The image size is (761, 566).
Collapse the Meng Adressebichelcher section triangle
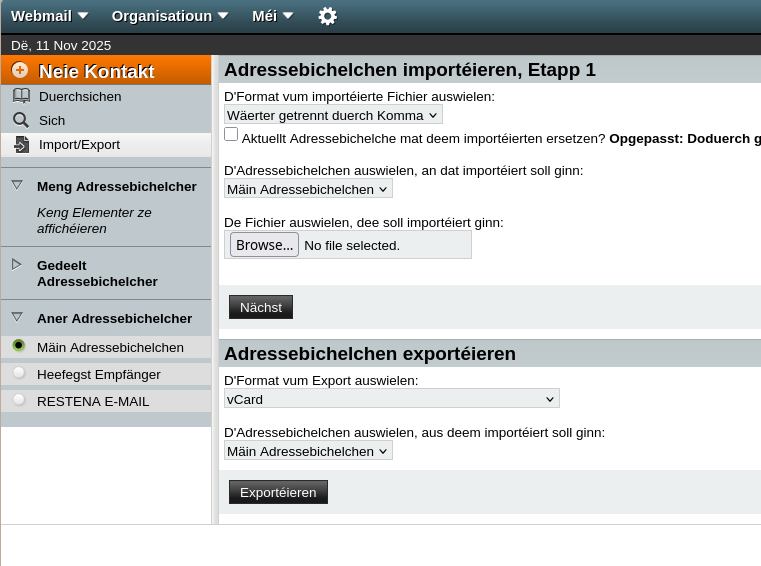point(17,185)
